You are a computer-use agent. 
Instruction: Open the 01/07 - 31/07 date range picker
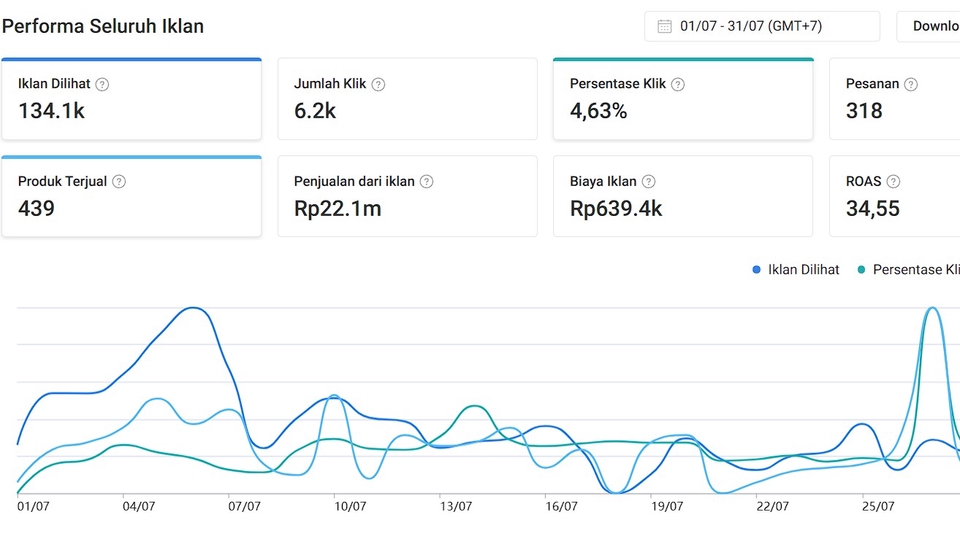(x=762, y=26)
